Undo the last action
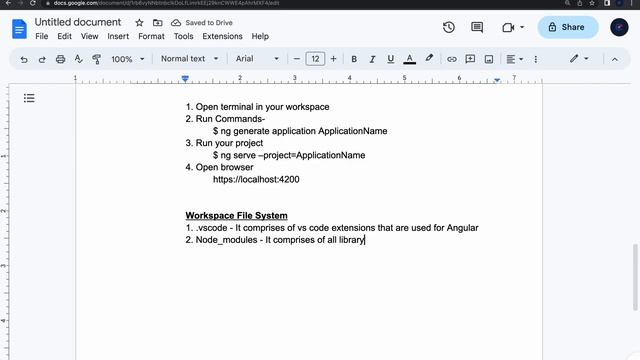640x360 pixels. tap(24, 59)
